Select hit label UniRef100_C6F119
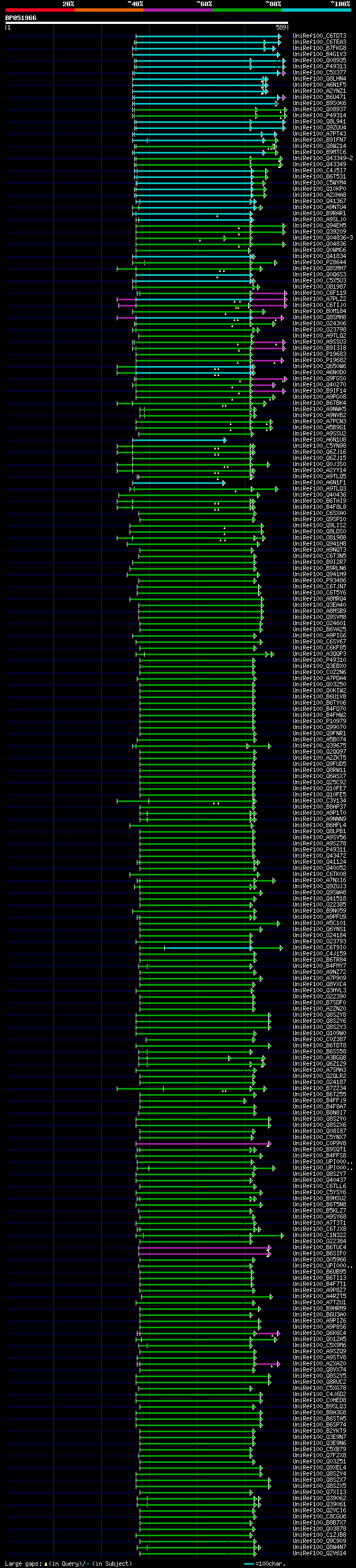The height and width of the screenshot is (1568, 356). [x=319, y=293]
